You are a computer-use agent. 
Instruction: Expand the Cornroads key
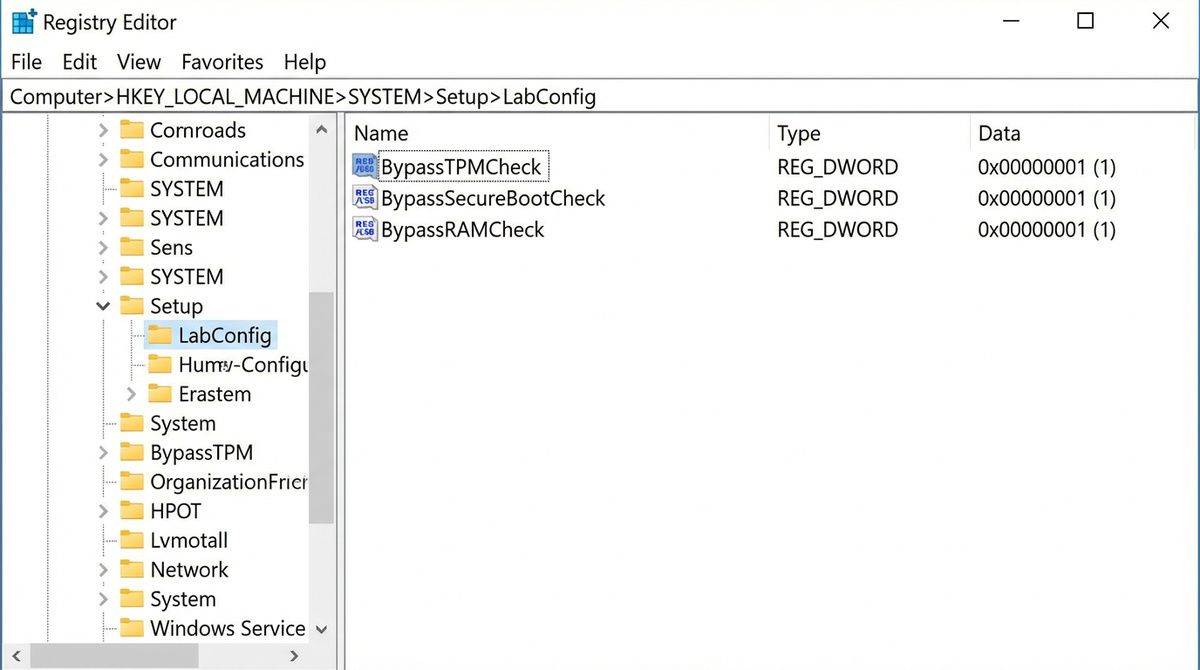(103, 130)
